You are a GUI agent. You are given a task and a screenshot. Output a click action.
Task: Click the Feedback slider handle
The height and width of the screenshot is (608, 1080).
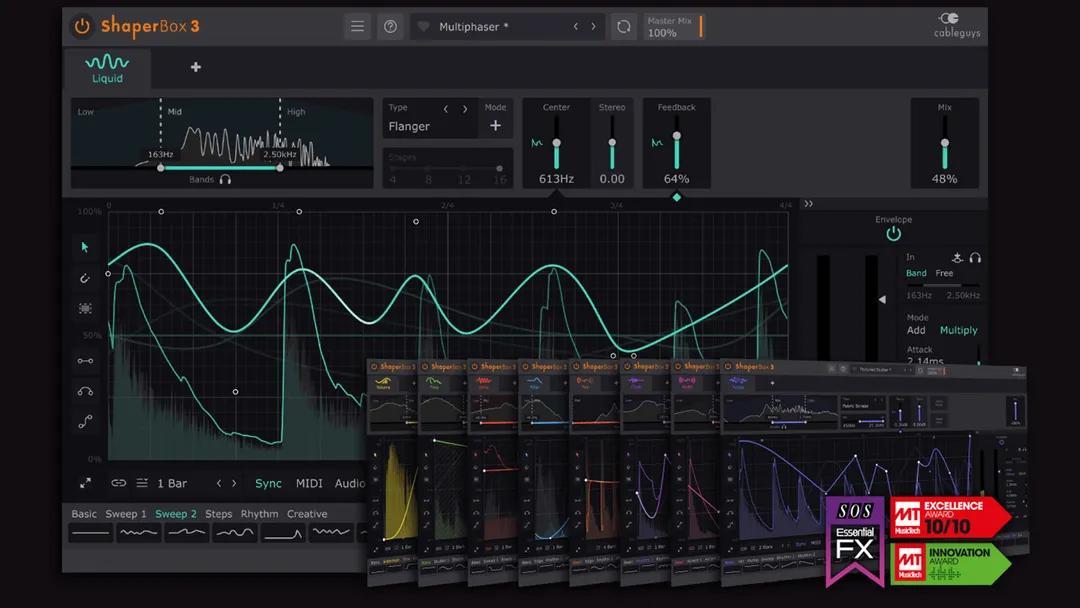(x=676, y=136)
